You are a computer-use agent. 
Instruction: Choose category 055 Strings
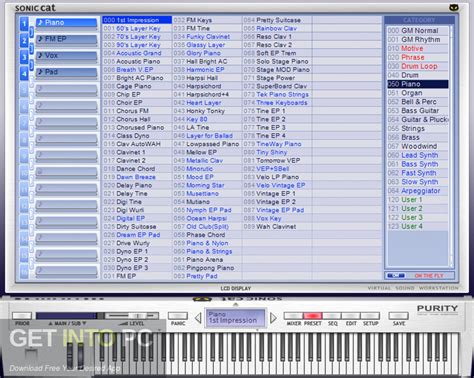point(418,129)
